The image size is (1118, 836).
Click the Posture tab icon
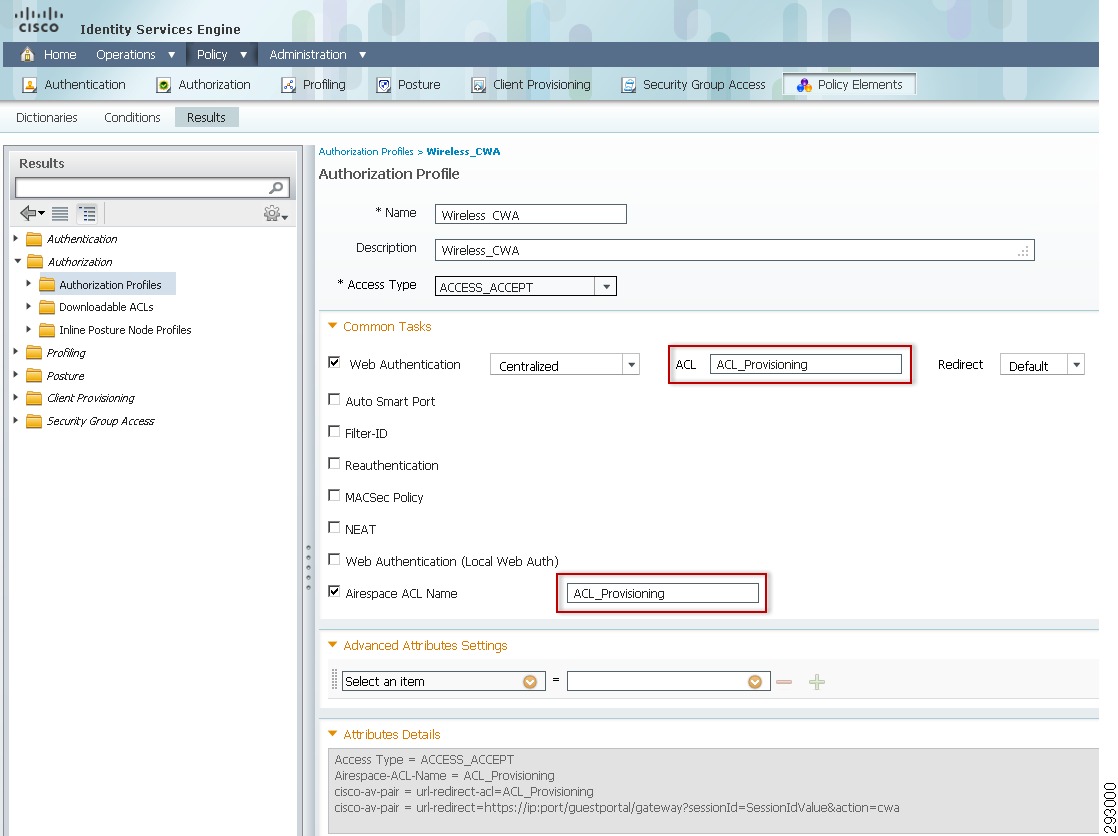point(384,85)
